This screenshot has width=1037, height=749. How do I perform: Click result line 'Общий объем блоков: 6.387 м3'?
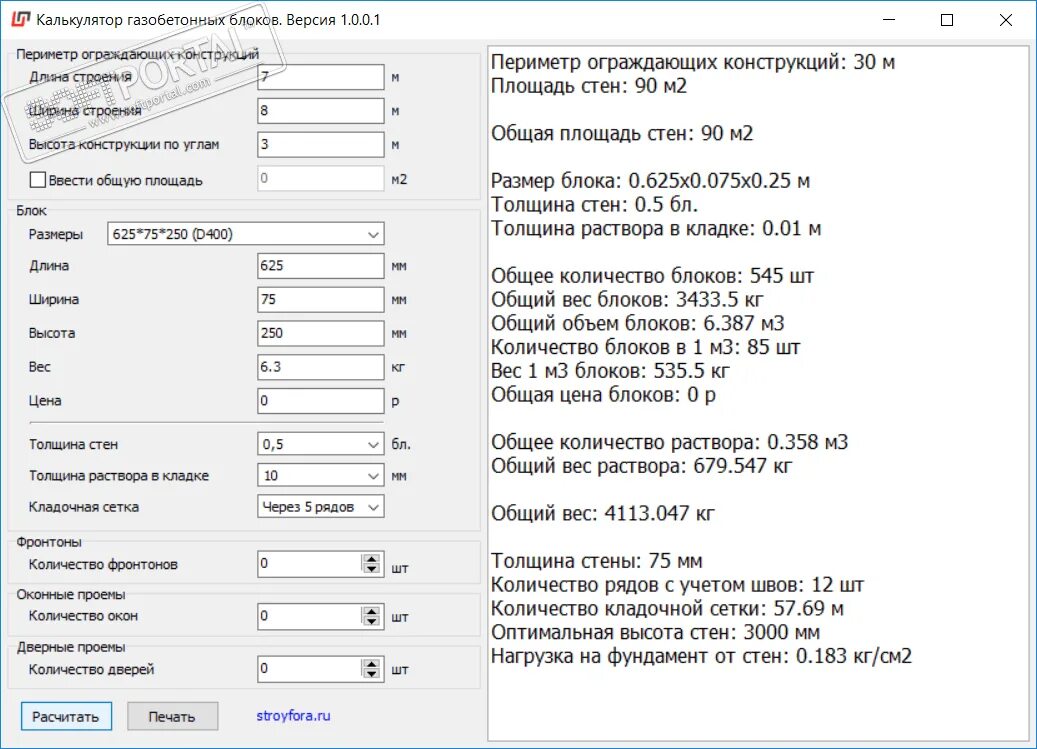tap(638, 323)
